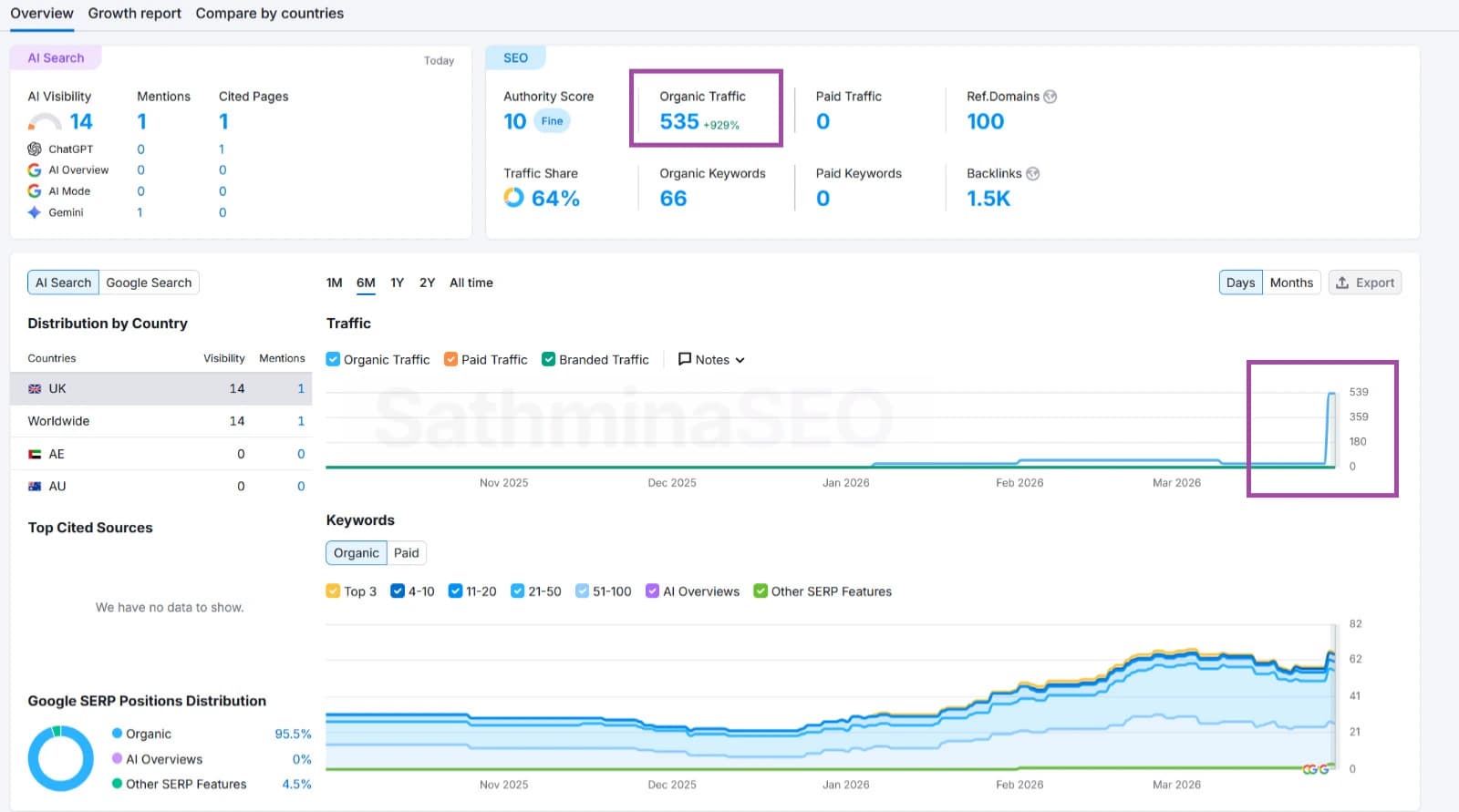The image size is (1459, 812).
Task: Click the Traffic Share donut icon
Action: coord(514,198)
